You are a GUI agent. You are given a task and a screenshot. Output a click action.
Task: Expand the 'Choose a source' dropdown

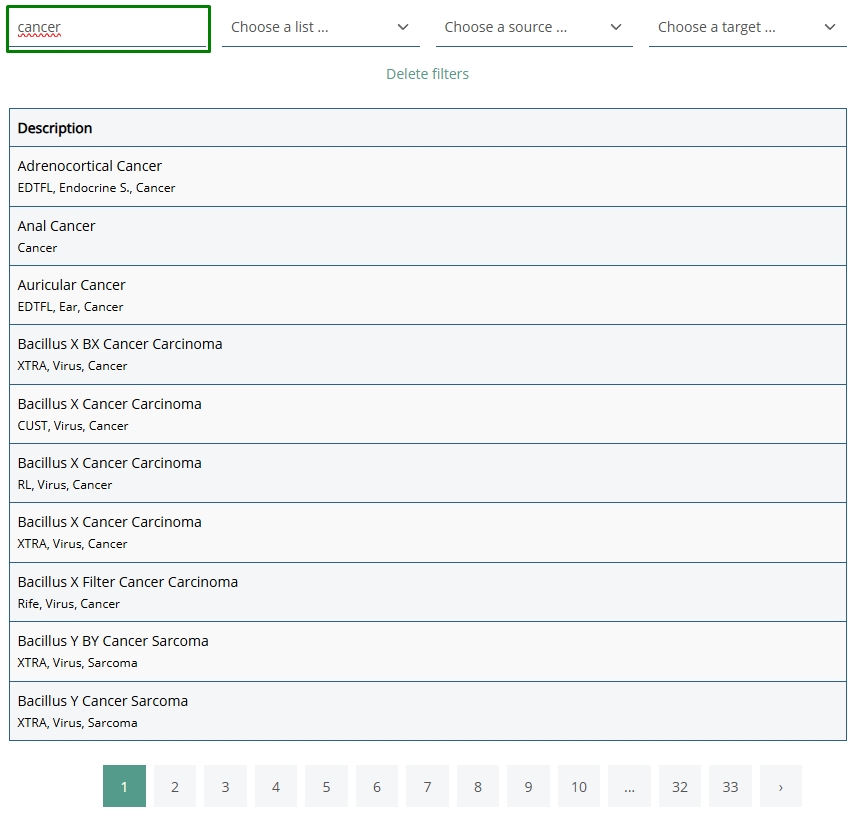point(534,27)
